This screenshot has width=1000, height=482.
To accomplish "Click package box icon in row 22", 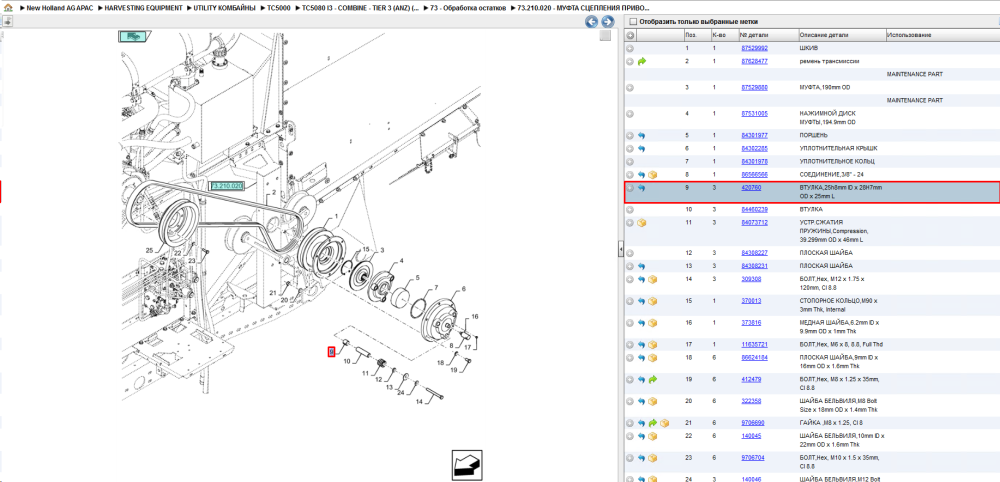I will pyautogui.click(x=652, y=436).
